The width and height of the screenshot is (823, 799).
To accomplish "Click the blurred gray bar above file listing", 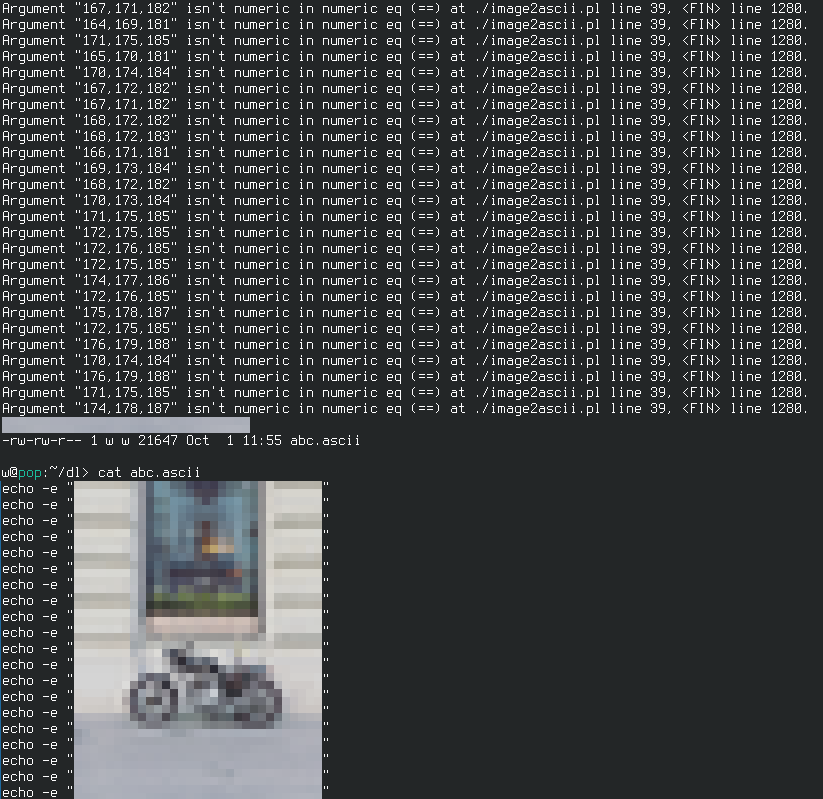I will [x=125, y=424].
